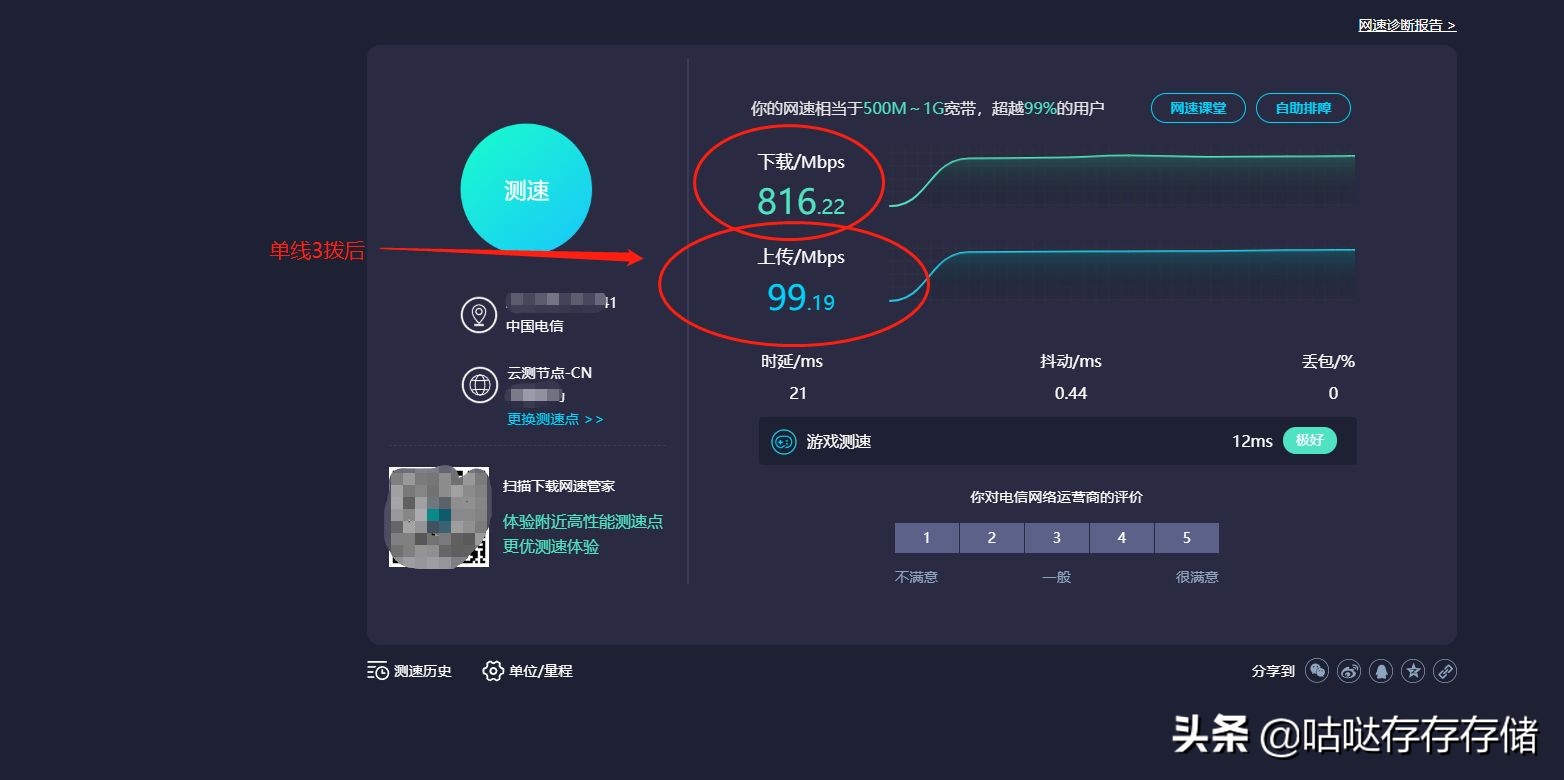Open 单位/量程 settings via the gear icon
Screen dimensions: 1564x780
click(x=493, y=671)
